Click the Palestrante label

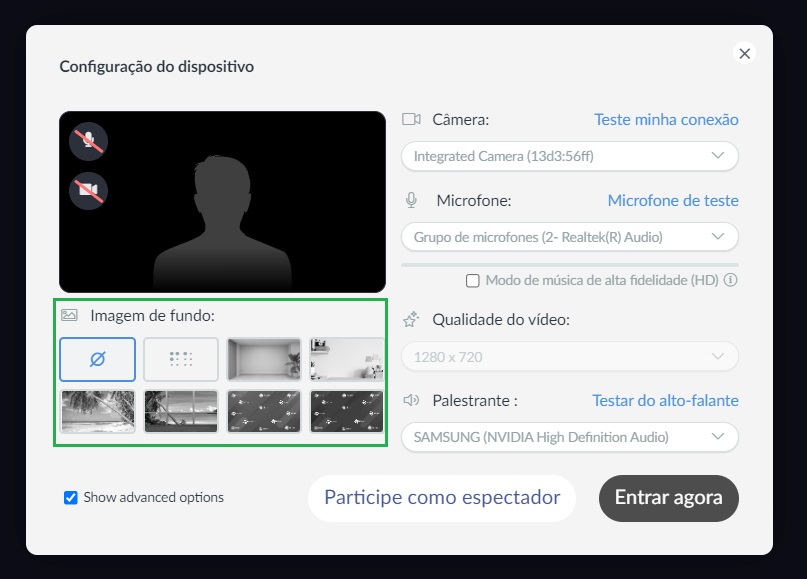[x=475, y=400]
